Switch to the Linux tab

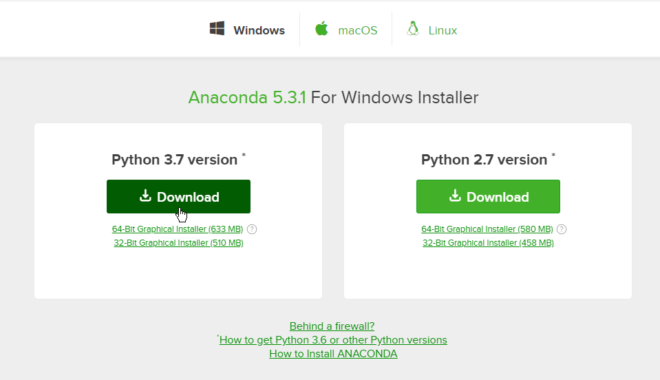[432, 29]
